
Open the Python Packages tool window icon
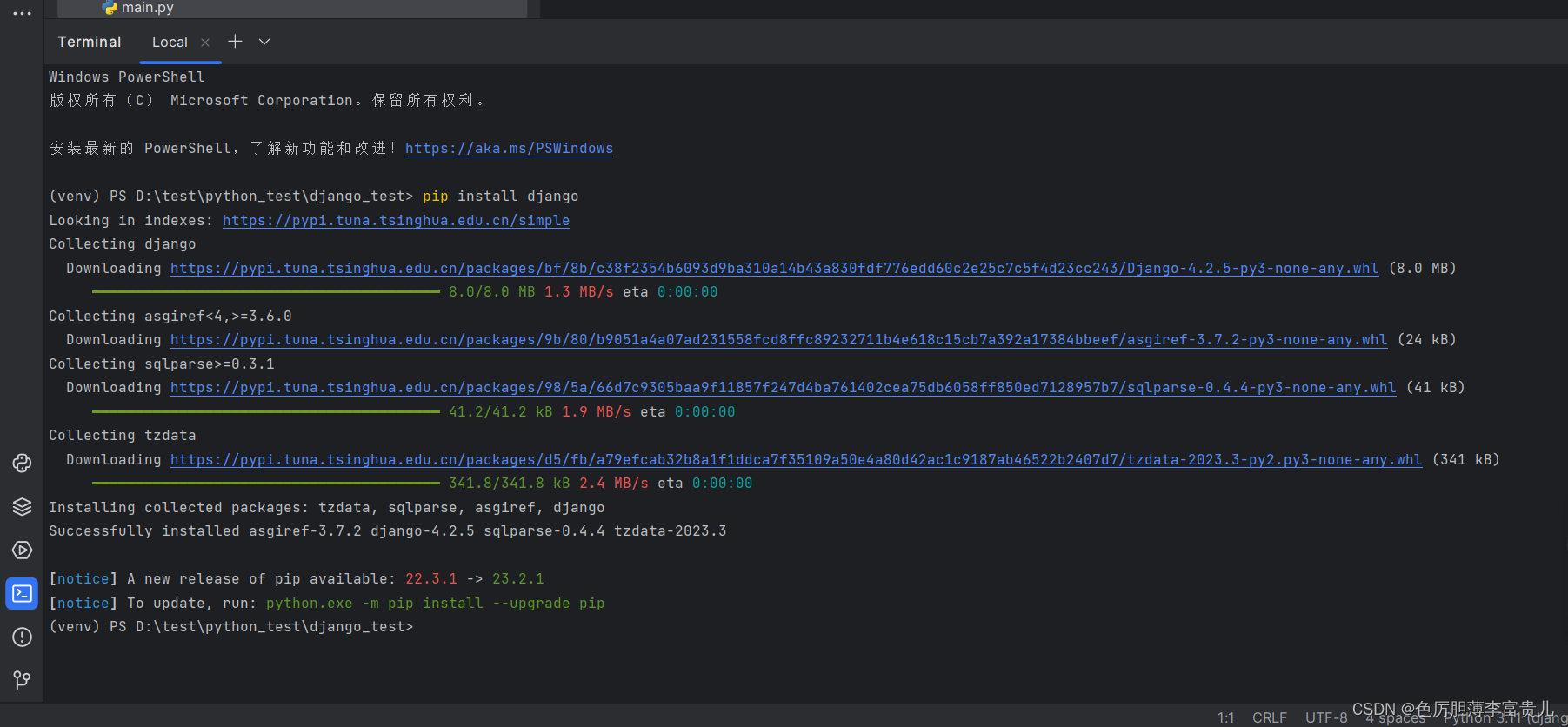click(22, 464)
